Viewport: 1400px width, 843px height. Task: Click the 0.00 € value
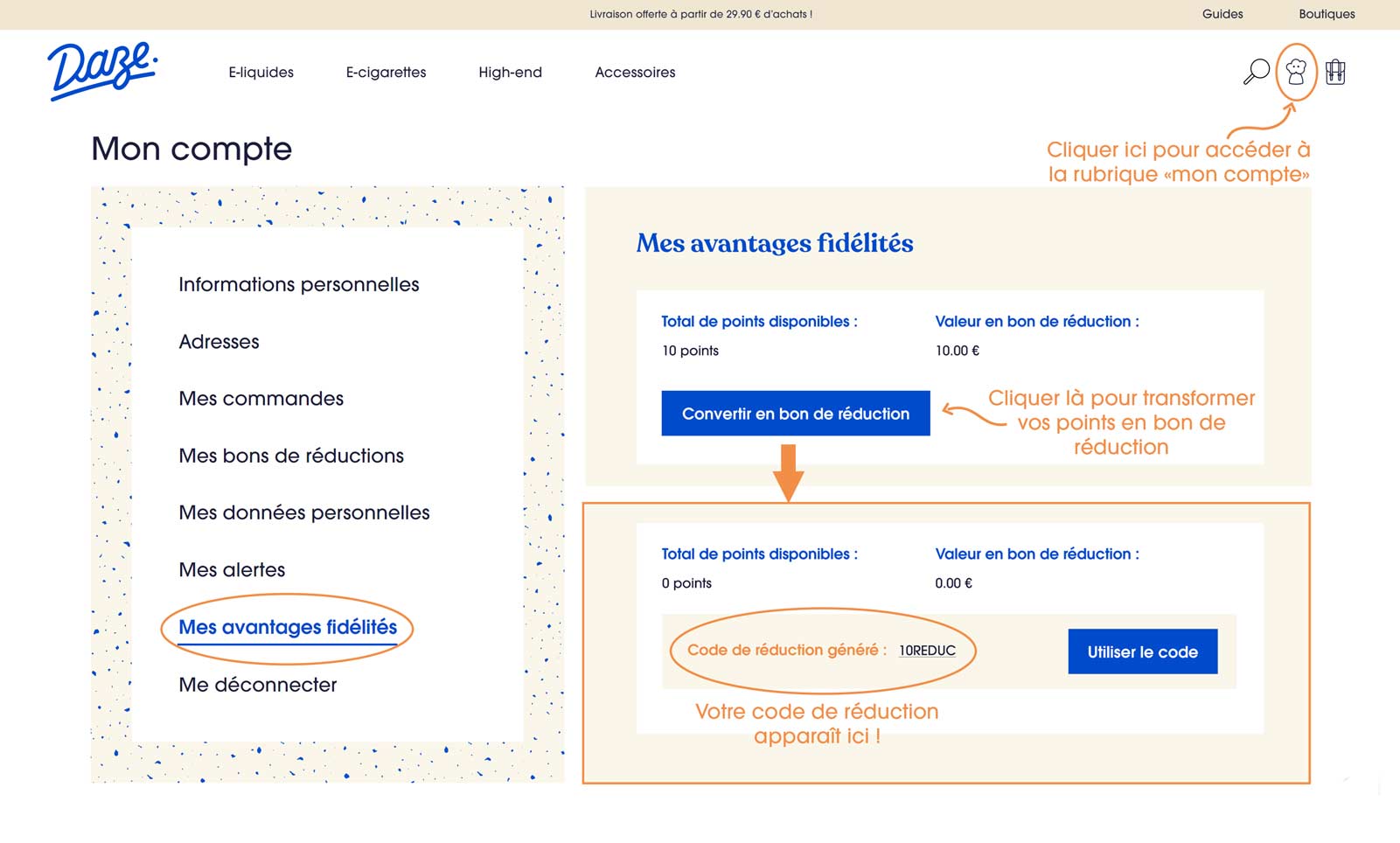[x=953, y=583]
